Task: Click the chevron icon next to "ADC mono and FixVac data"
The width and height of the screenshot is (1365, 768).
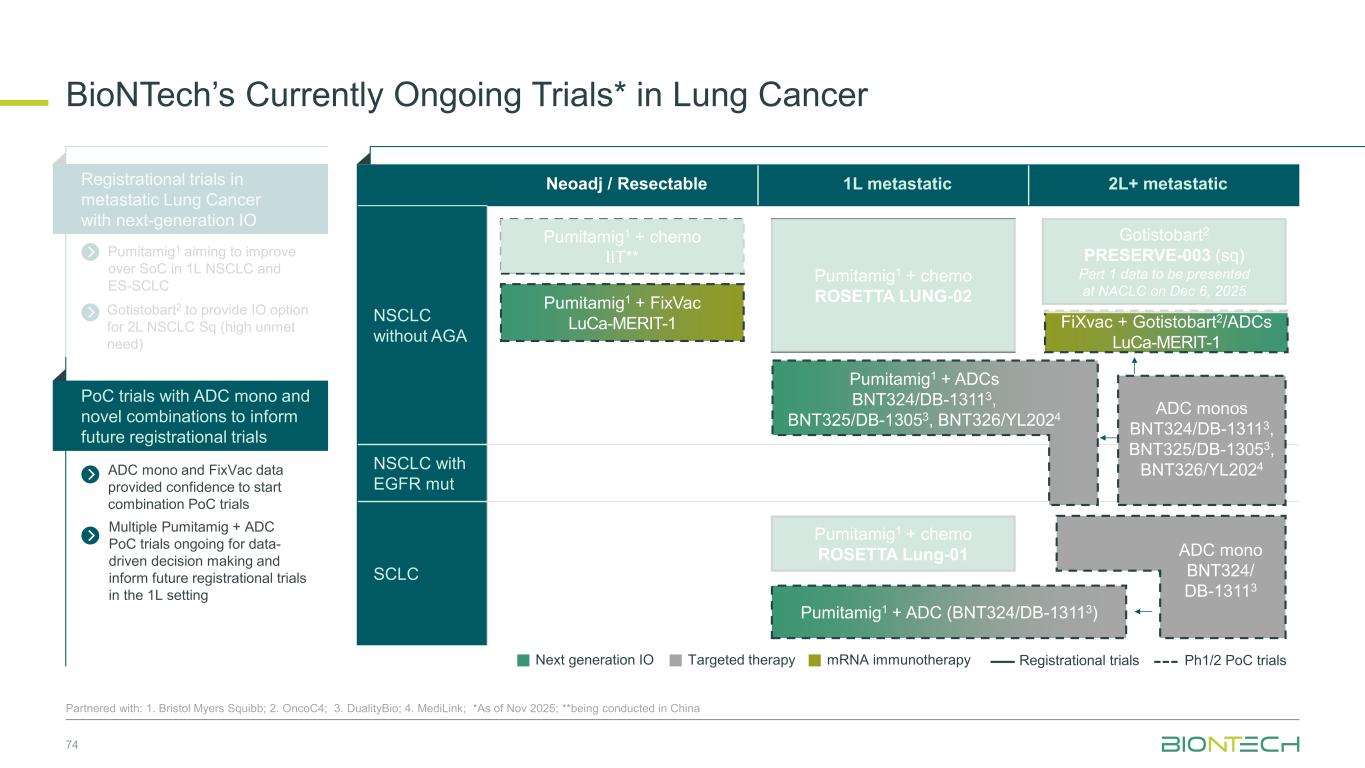Action: [x=90, y=471]
